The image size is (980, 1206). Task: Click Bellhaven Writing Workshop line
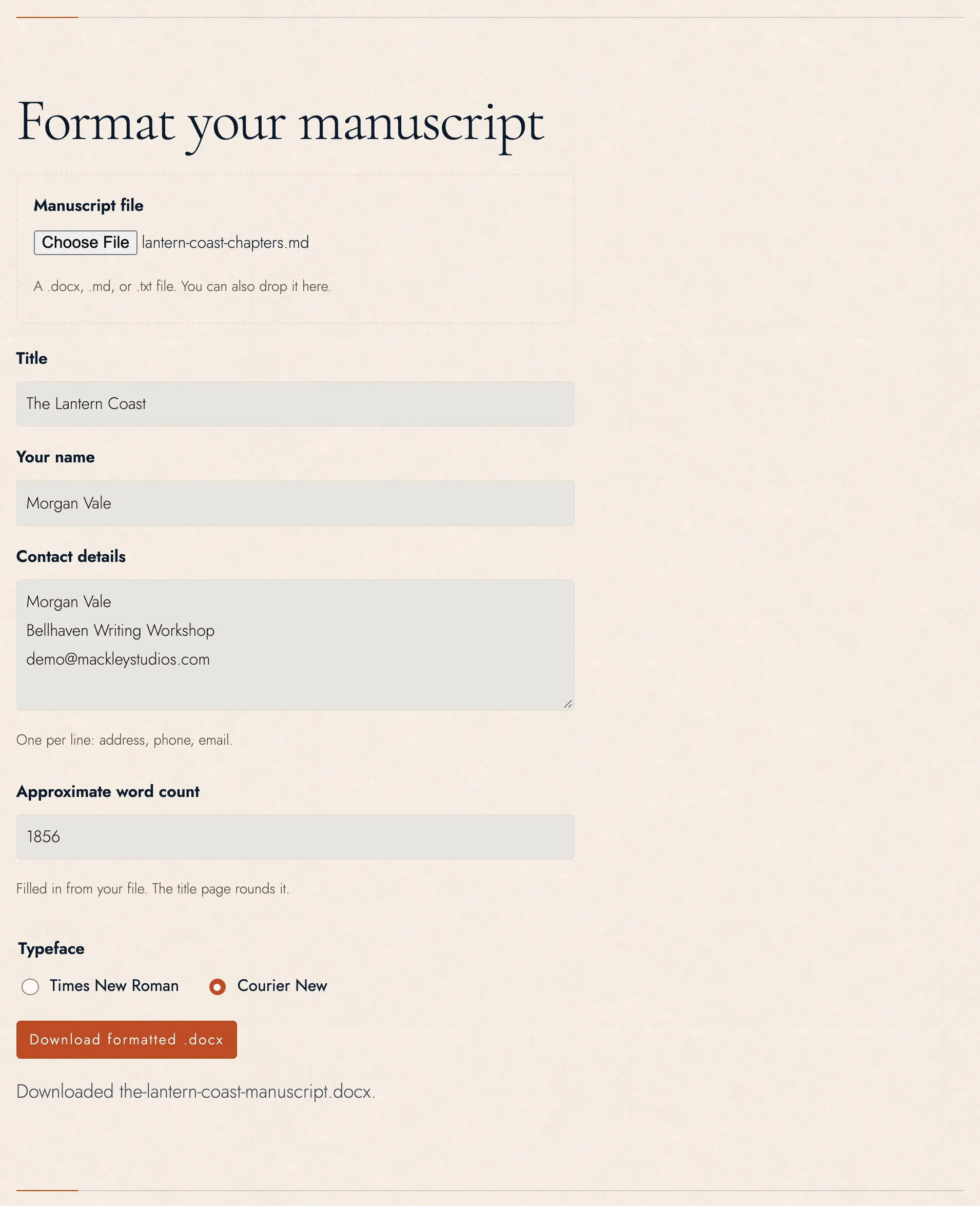(x=120, y=631)
